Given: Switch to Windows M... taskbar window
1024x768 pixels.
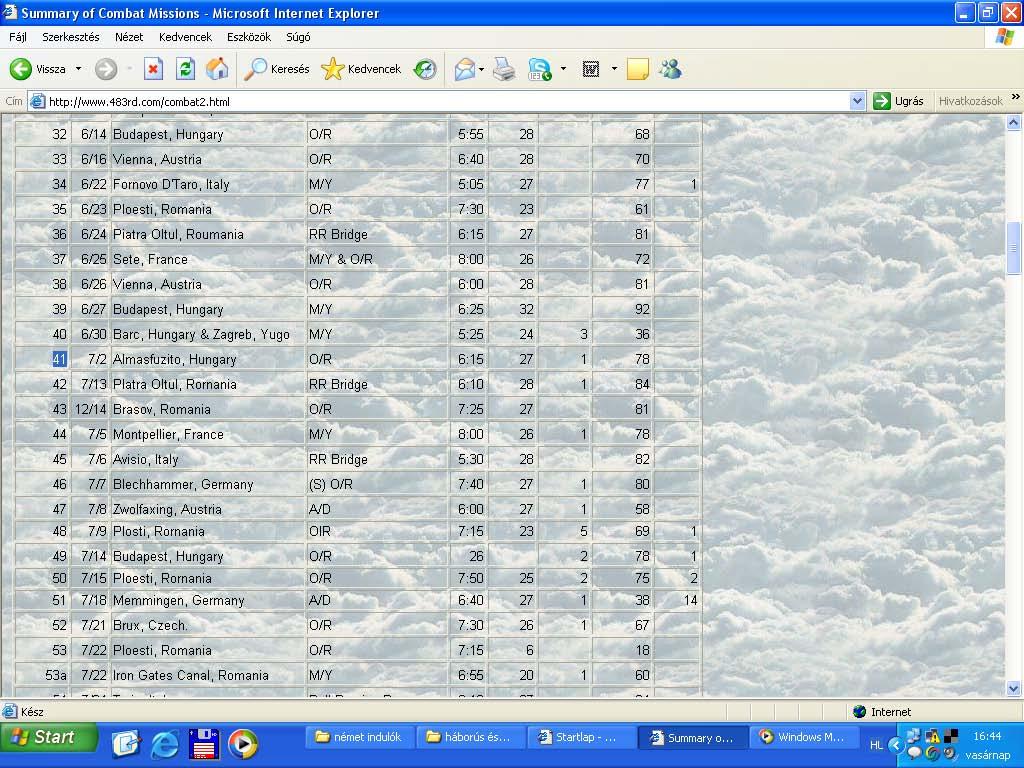Looking at the screenshot, I should click(x=803, y=737).
